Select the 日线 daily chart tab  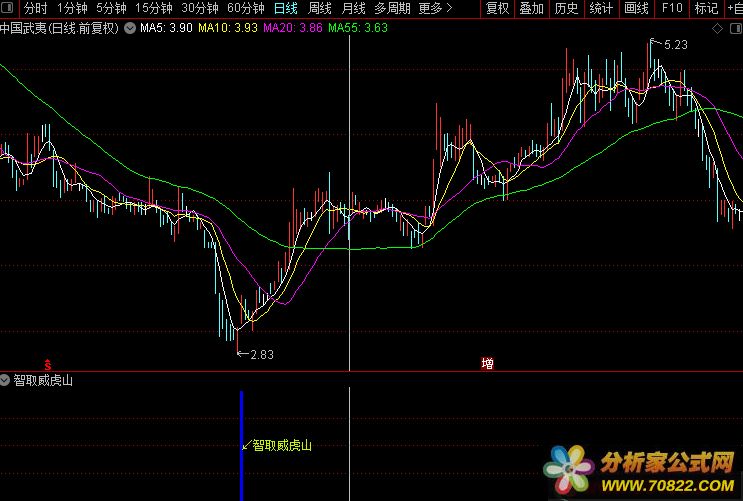point(286,8)
